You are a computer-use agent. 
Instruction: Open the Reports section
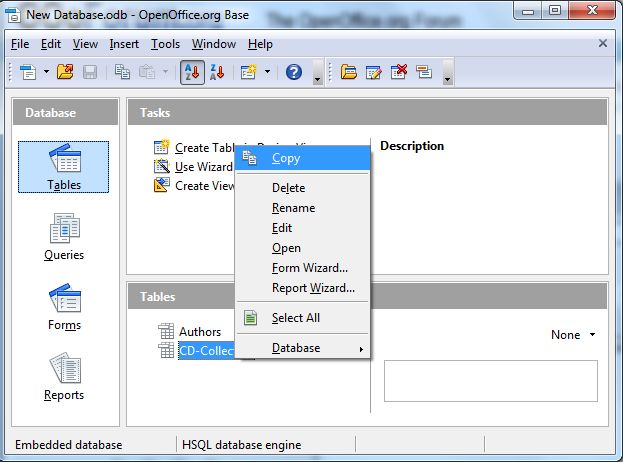coord(64,377)
